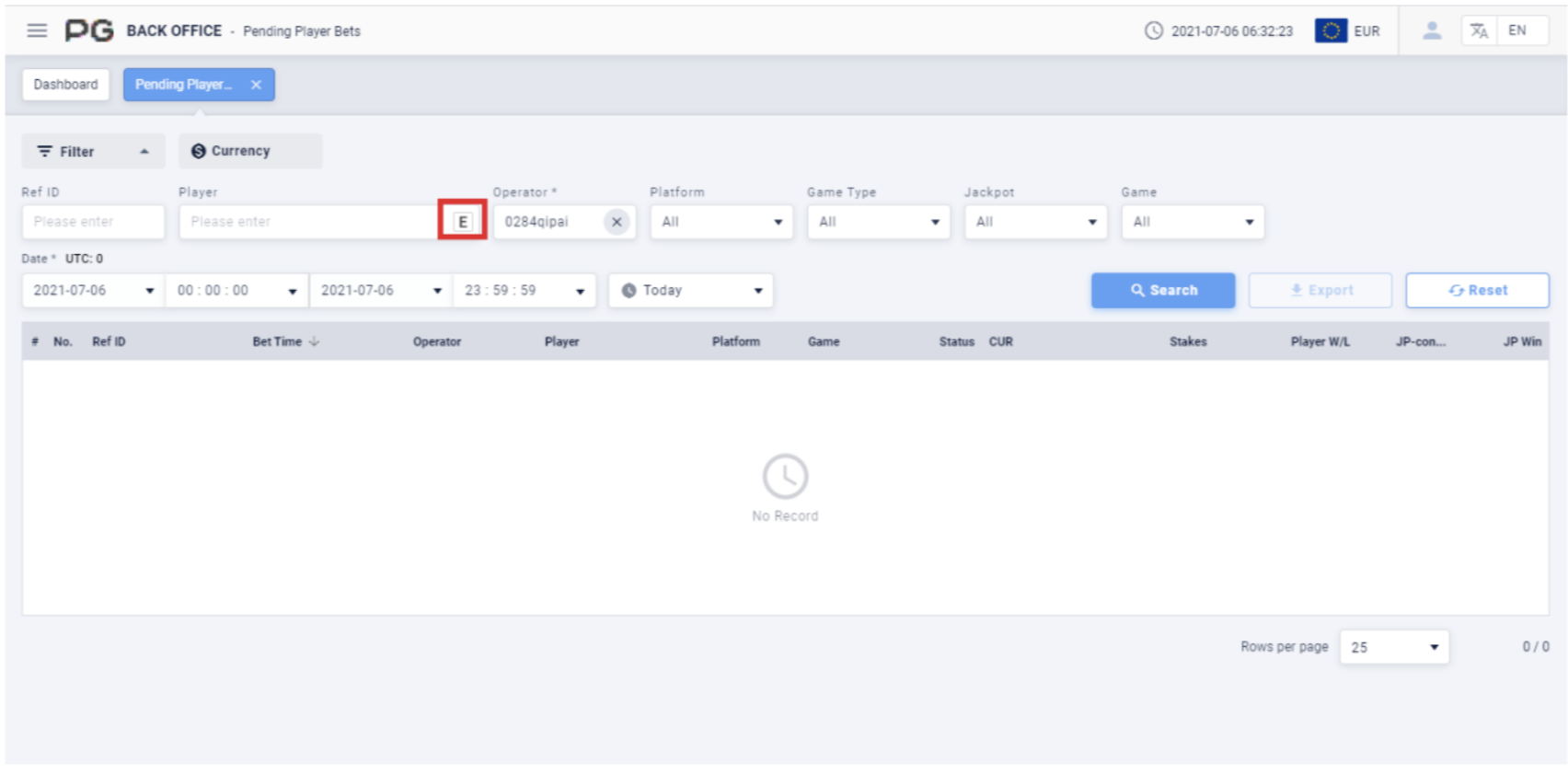Click the language translate icon
This screenshot has width=1568, height=775.
coord(1479,30)
